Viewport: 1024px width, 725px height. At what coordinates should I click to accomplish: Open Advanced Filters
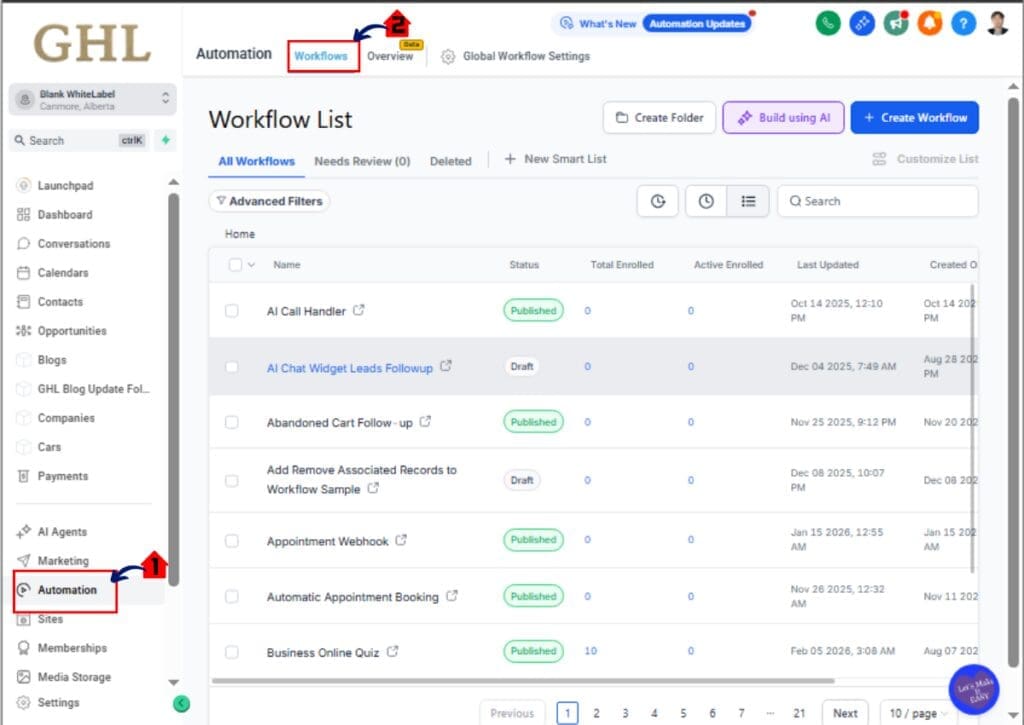click(x=269, y=201)
